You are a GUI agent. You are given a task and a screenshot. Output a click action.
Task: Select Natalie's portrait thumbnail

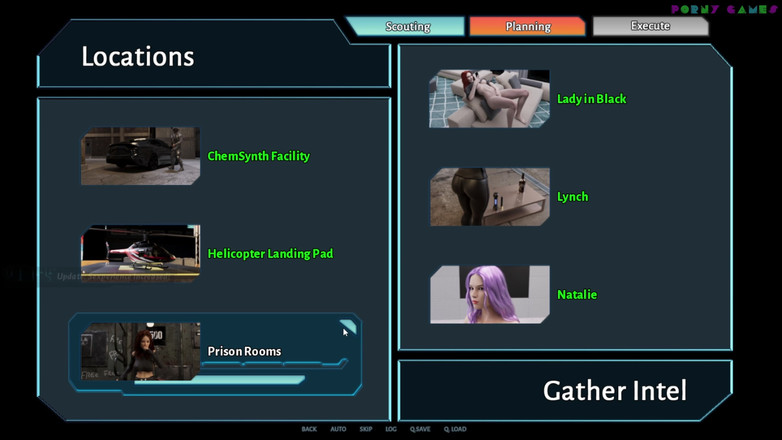point(489,295)
